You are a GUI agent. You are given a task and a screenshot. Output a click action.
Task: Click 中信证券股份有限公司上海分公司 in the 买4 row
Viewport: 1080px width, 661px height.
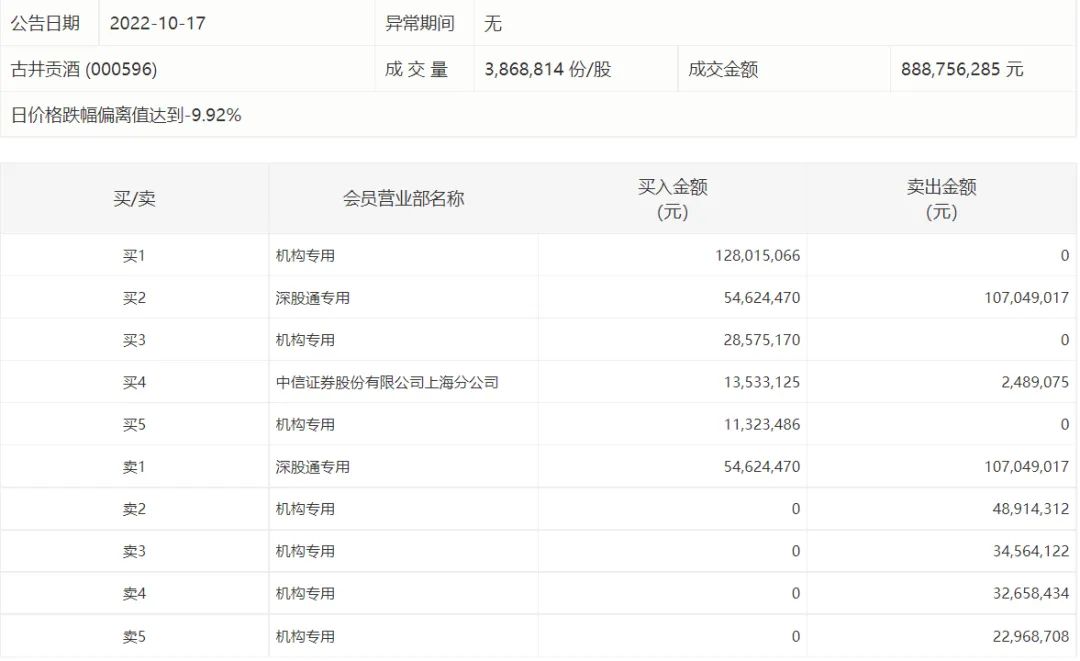[x=387, y=382]
